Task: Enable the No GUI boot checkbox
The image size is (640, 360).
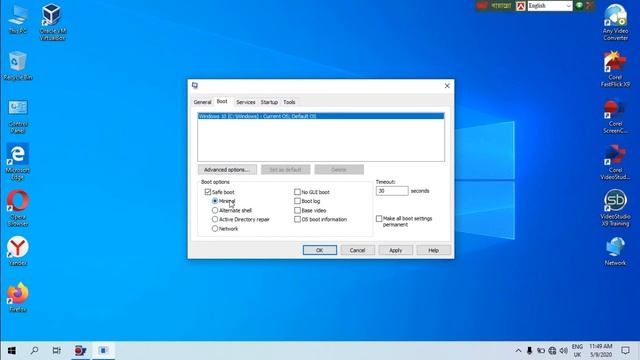Action: [297, 192]
